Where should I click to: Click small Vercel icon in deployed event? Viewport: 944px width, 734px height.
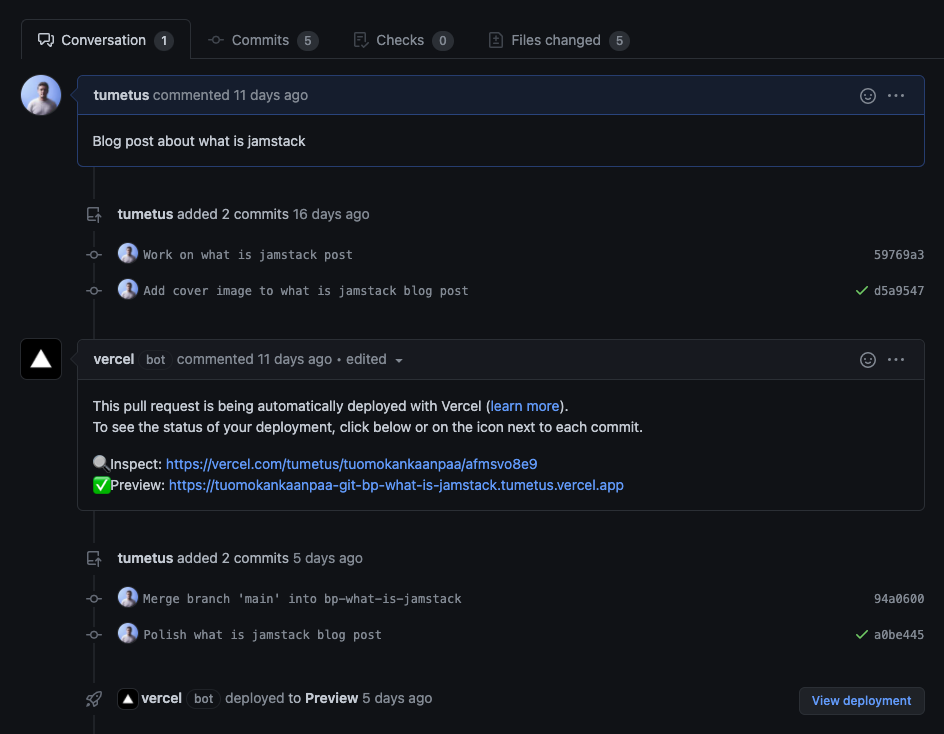(x=128, y=699)
